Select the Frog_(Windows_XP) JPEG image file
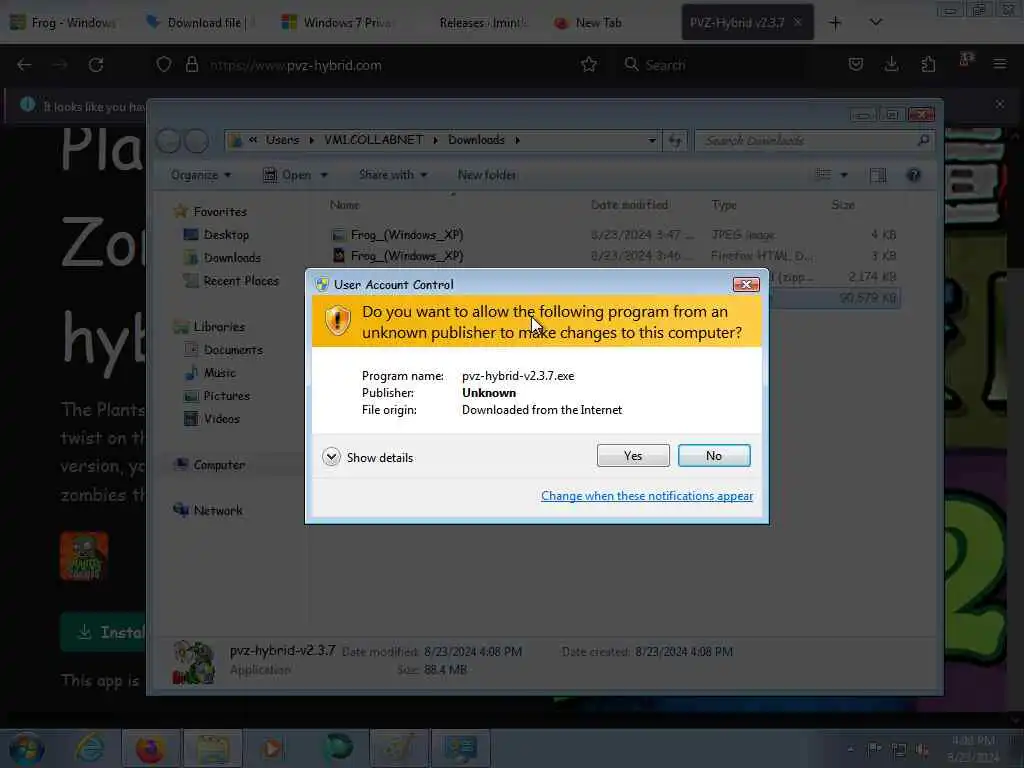 [x=614, y=234]
